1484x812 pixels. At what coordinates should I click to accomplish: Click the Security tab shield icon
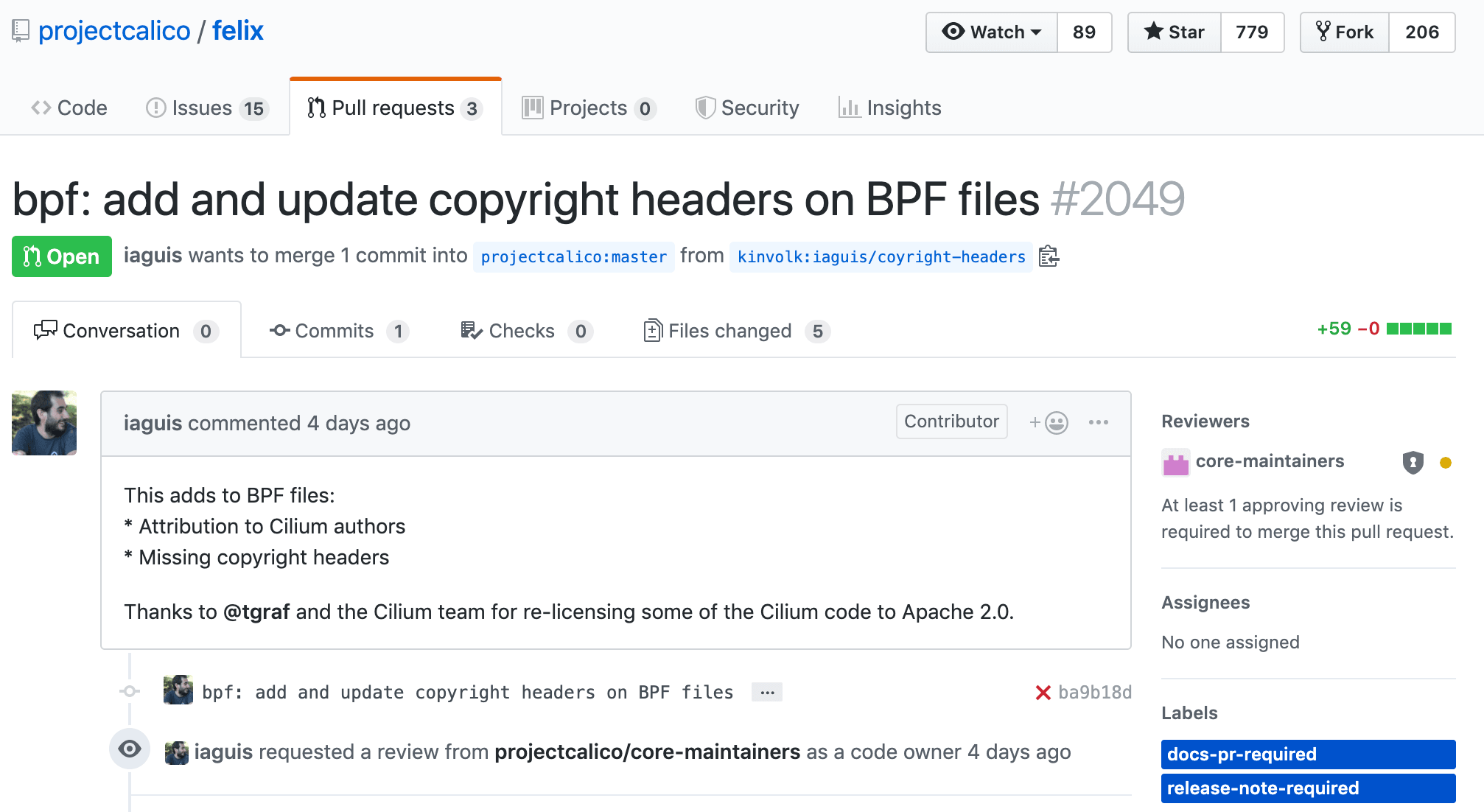pyautogui.click(x=705, y=108)
